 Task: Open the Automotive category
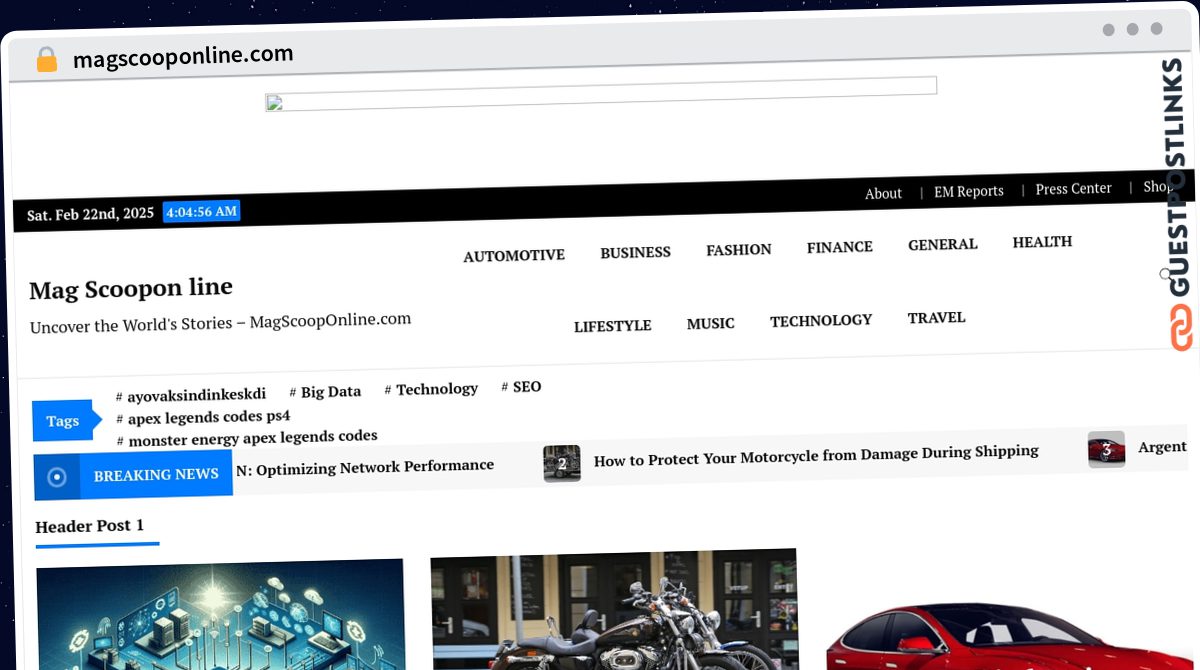click(514, 256)
